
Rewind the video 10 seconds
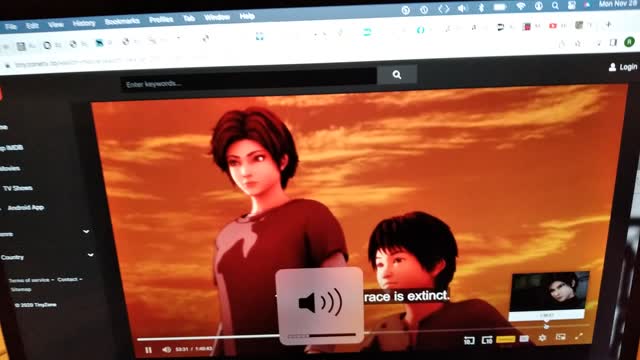469,340
